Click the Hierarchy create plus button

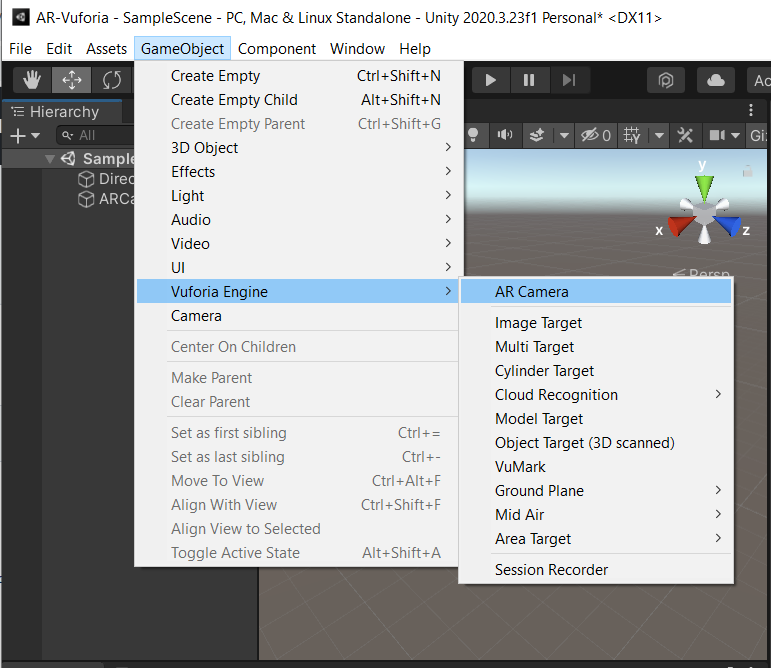coord(18,135)
